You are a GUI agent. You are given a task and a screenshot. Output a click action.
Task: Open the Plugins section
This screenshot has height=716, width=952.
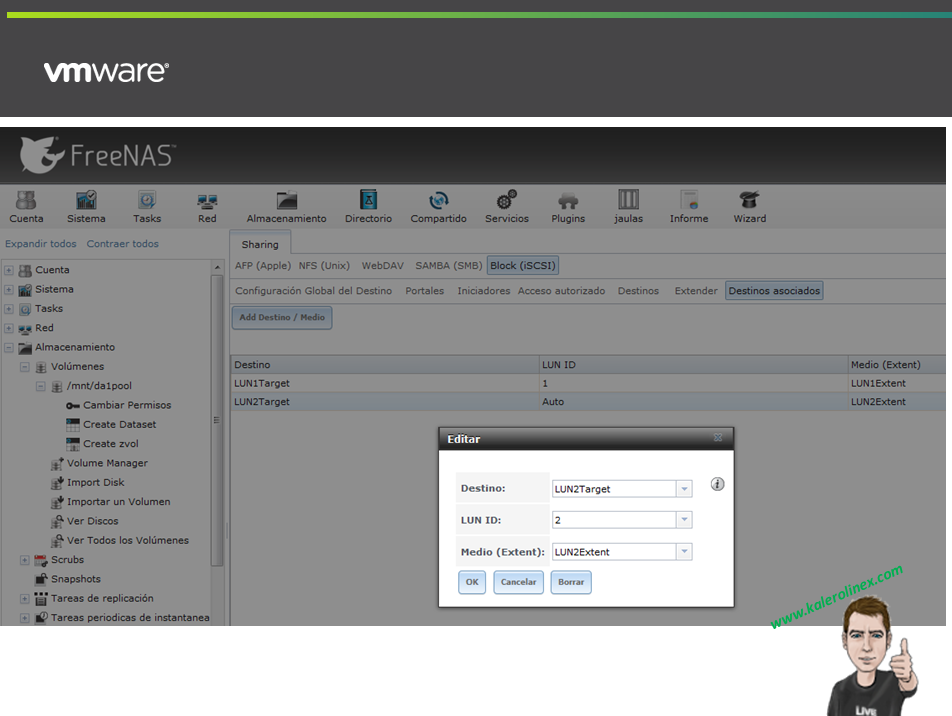pos(567,205)
